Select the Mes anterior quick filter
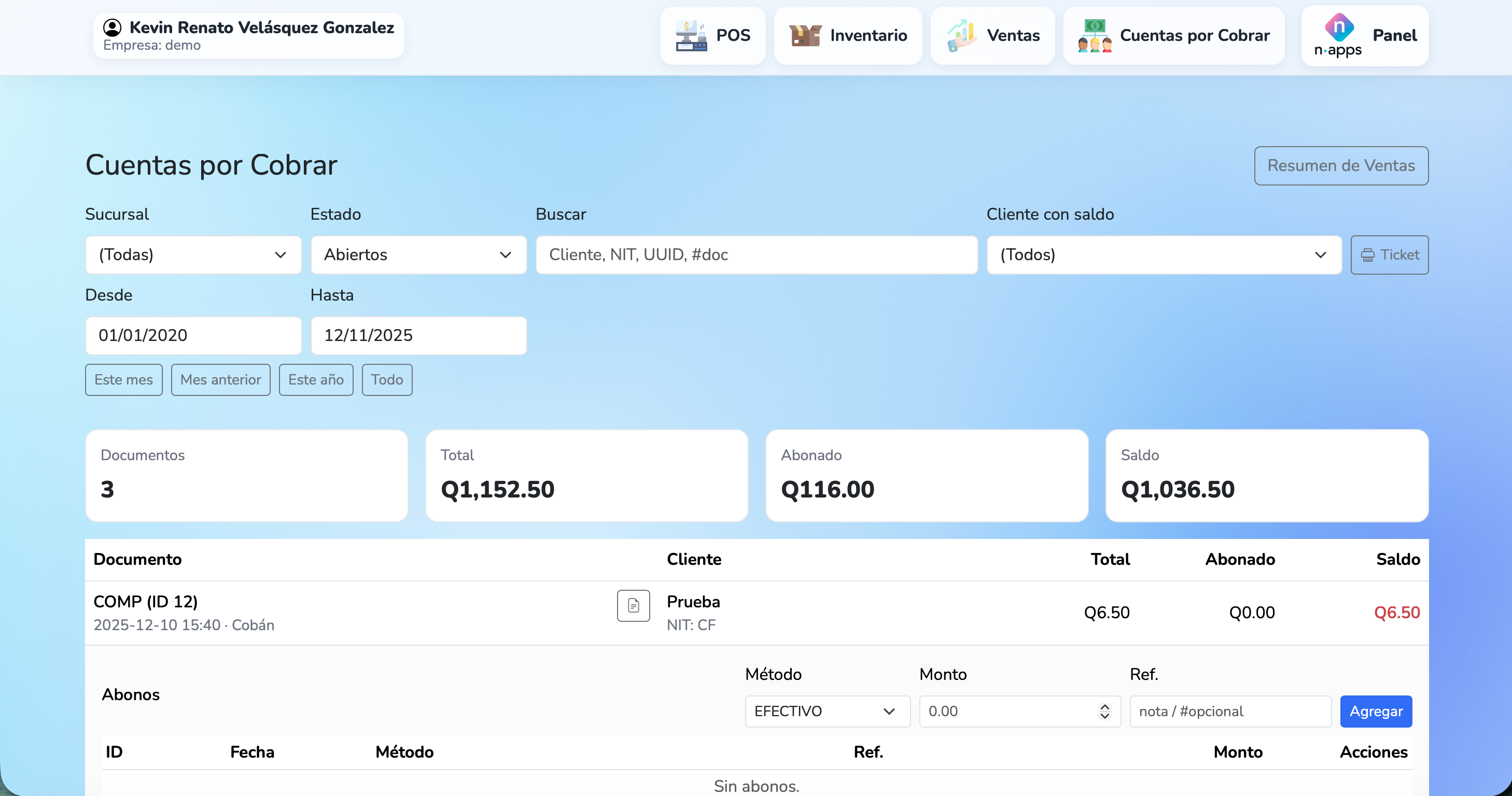Screen dimensions: 1512x796 point(220,379)
